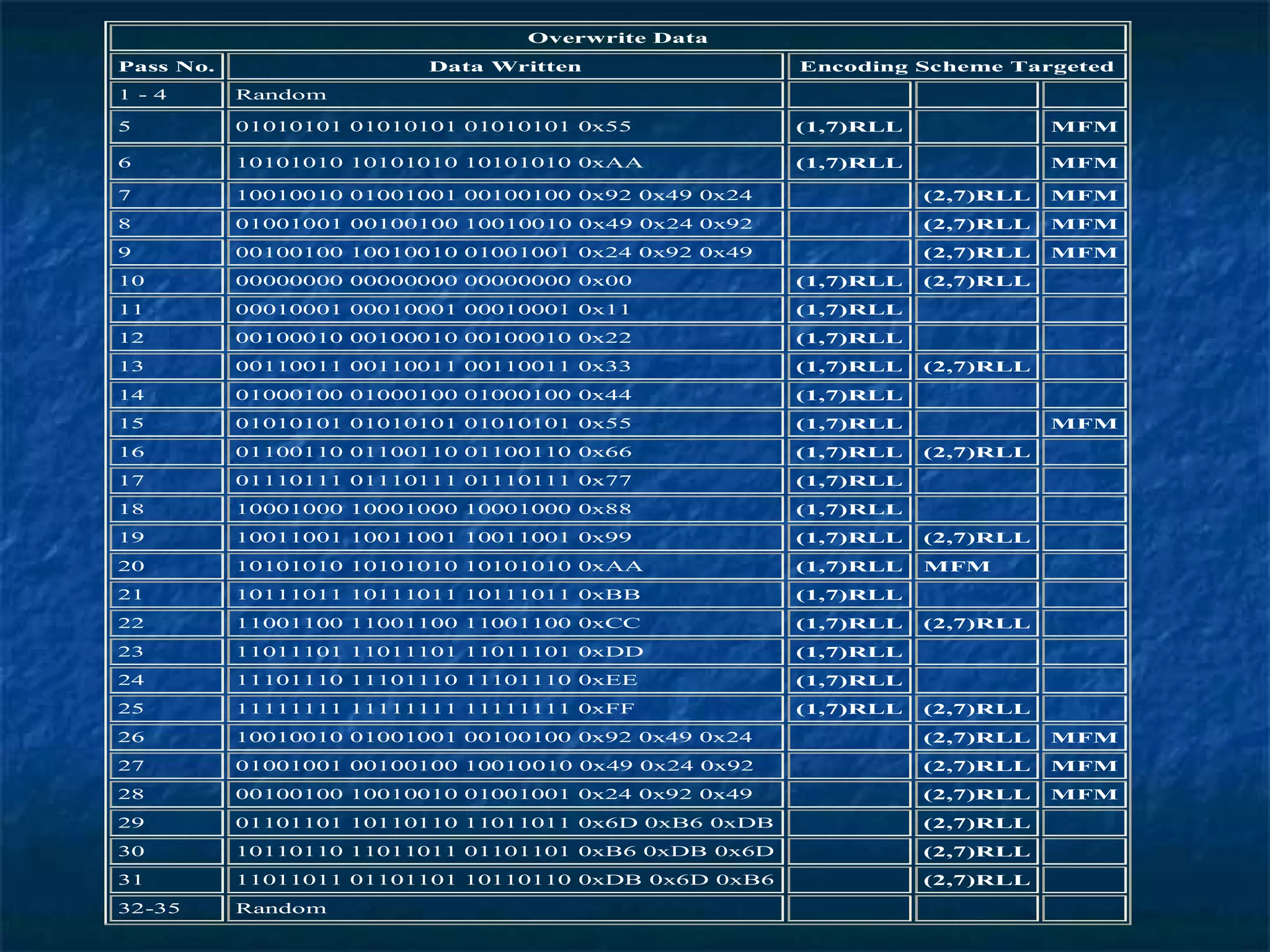Click data '0x6D 0xB6 0xDB' in pass 29 row
The image size is (1270, 952).
pos(676,822)
